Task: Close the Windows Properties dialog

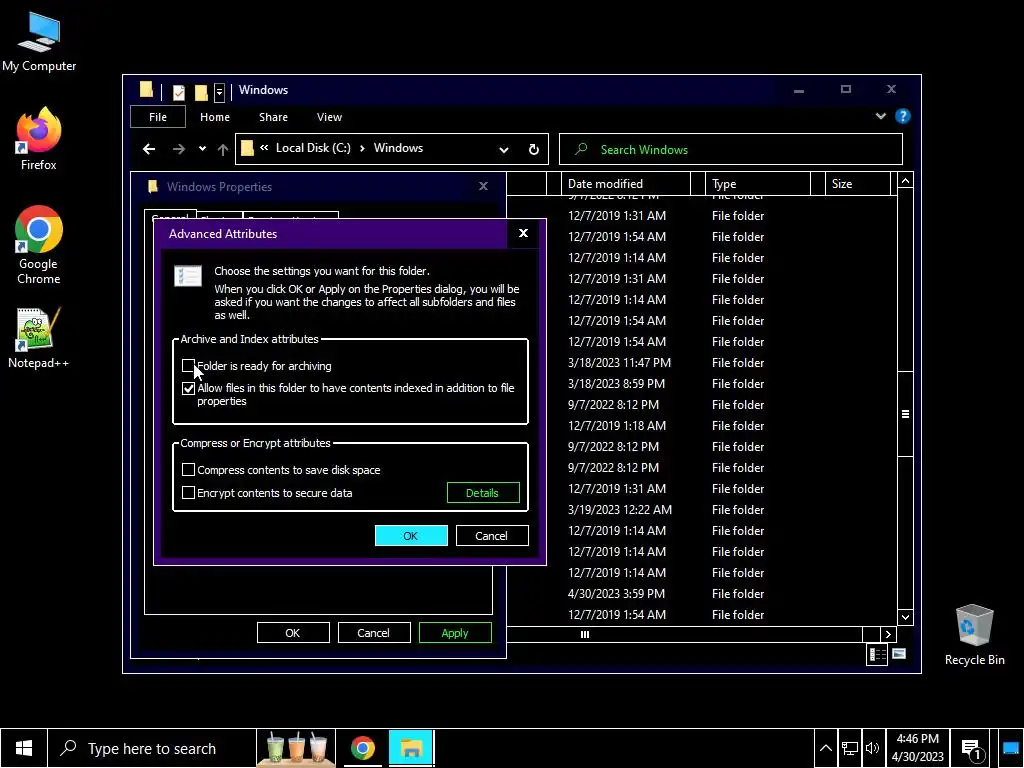Action: pos(483,186)
